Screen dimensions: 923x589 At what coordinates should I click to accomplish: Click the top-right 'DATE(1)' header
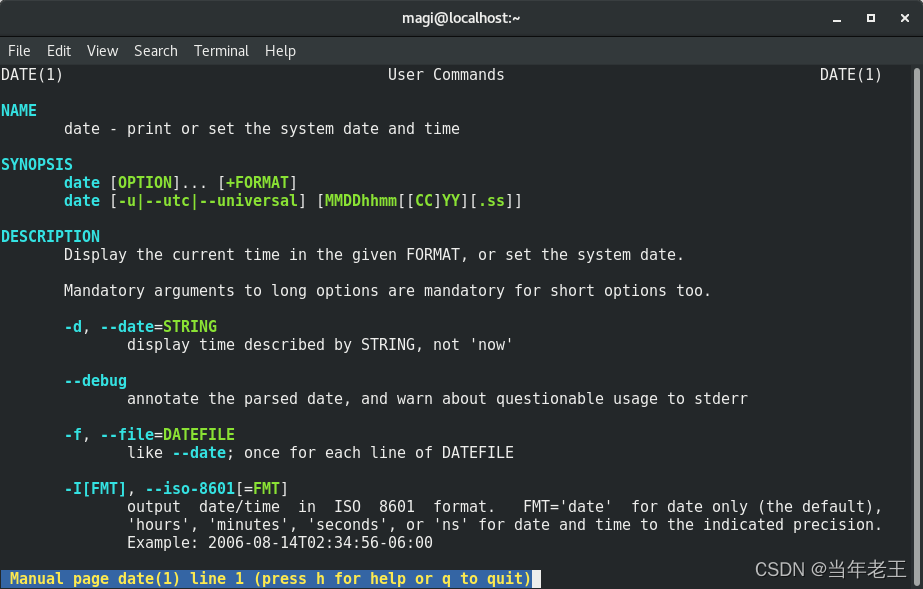pyautogui.click(x=851, y=75)
